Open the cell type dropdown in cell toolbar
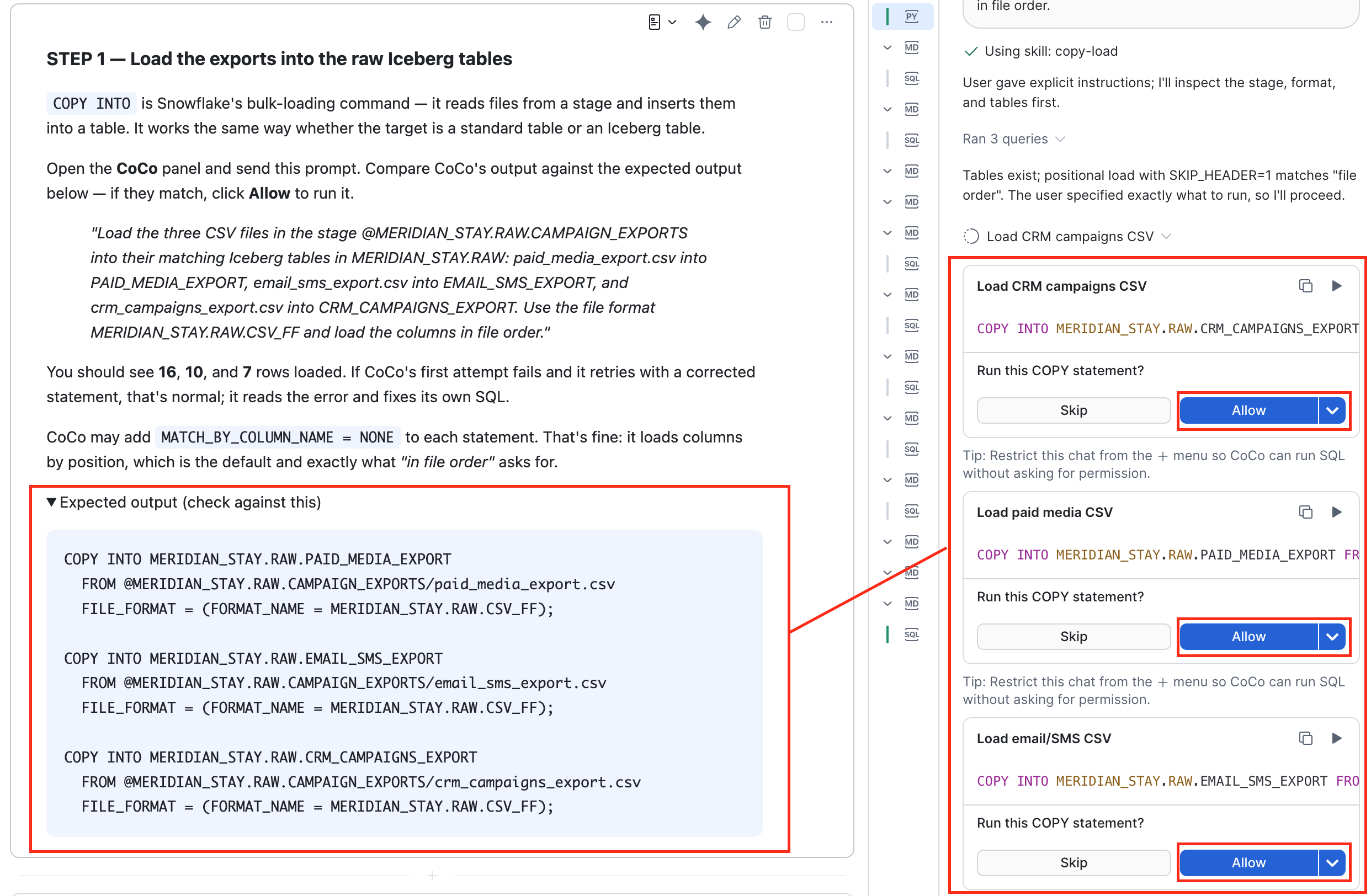 (x=662, y=23)
